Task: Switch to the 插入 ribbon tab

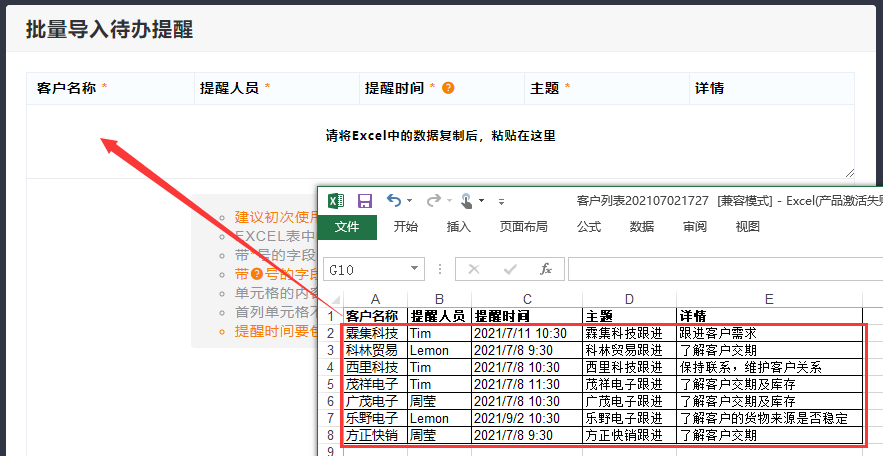Action: point(458,227)
